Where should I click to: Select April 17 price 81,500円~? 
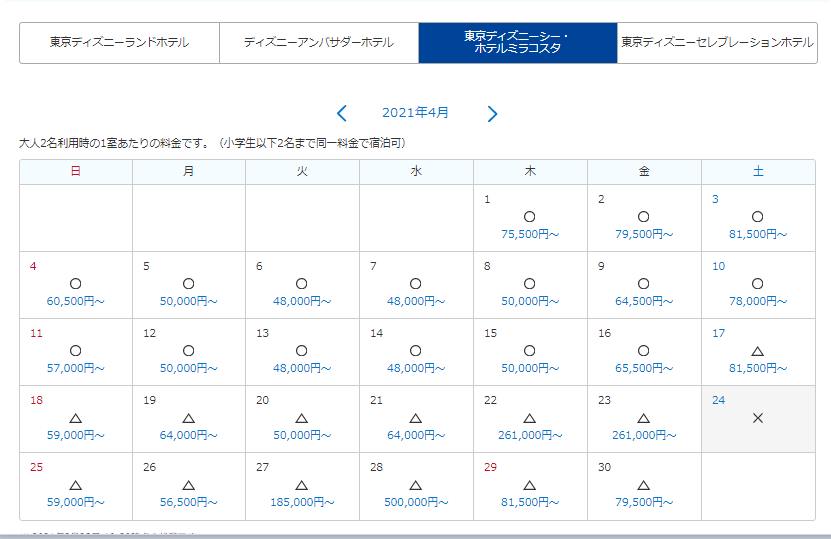click(x=758, y=368)
